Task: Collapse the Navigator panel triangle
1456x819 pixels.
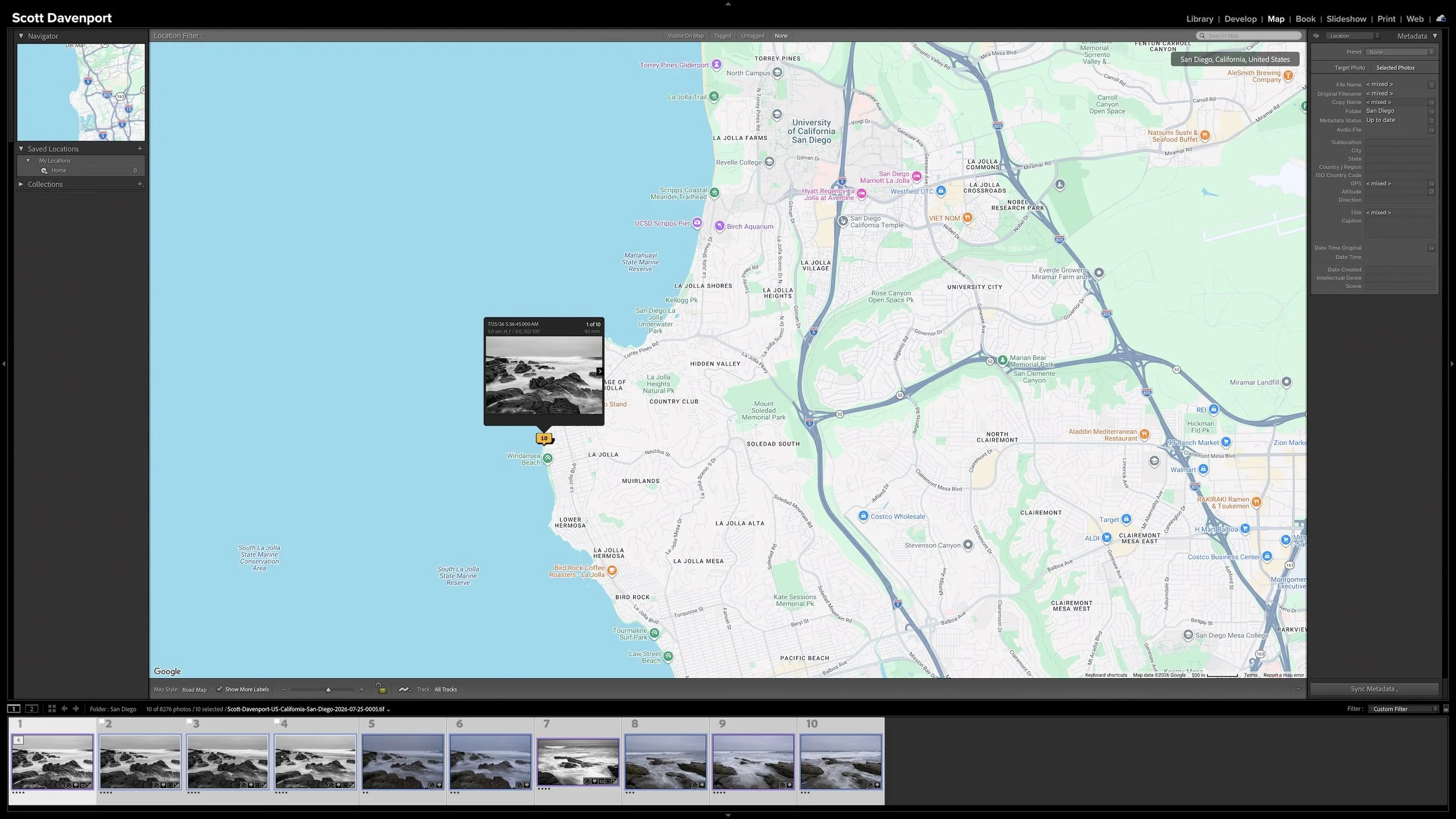Action: point(21,36)
